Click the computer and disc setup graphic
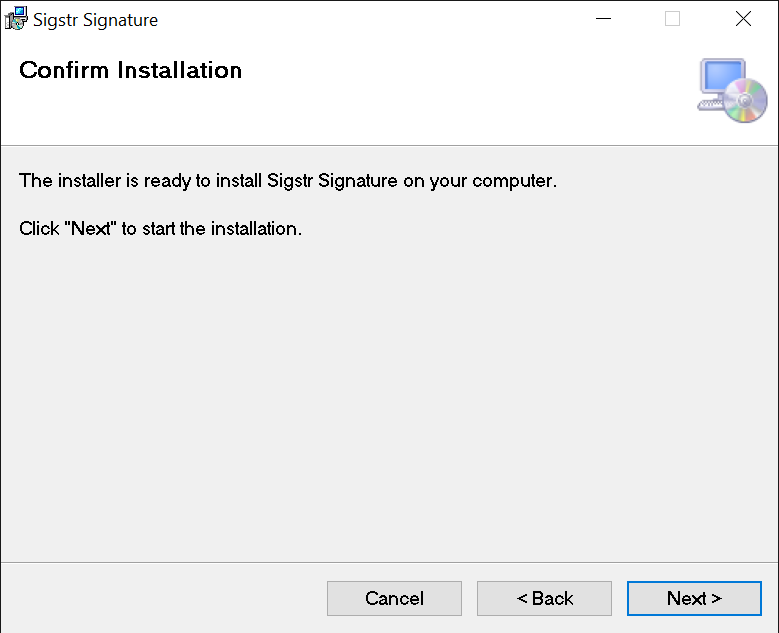Viewport: 779px width, 633px height. tap(732, 90)
